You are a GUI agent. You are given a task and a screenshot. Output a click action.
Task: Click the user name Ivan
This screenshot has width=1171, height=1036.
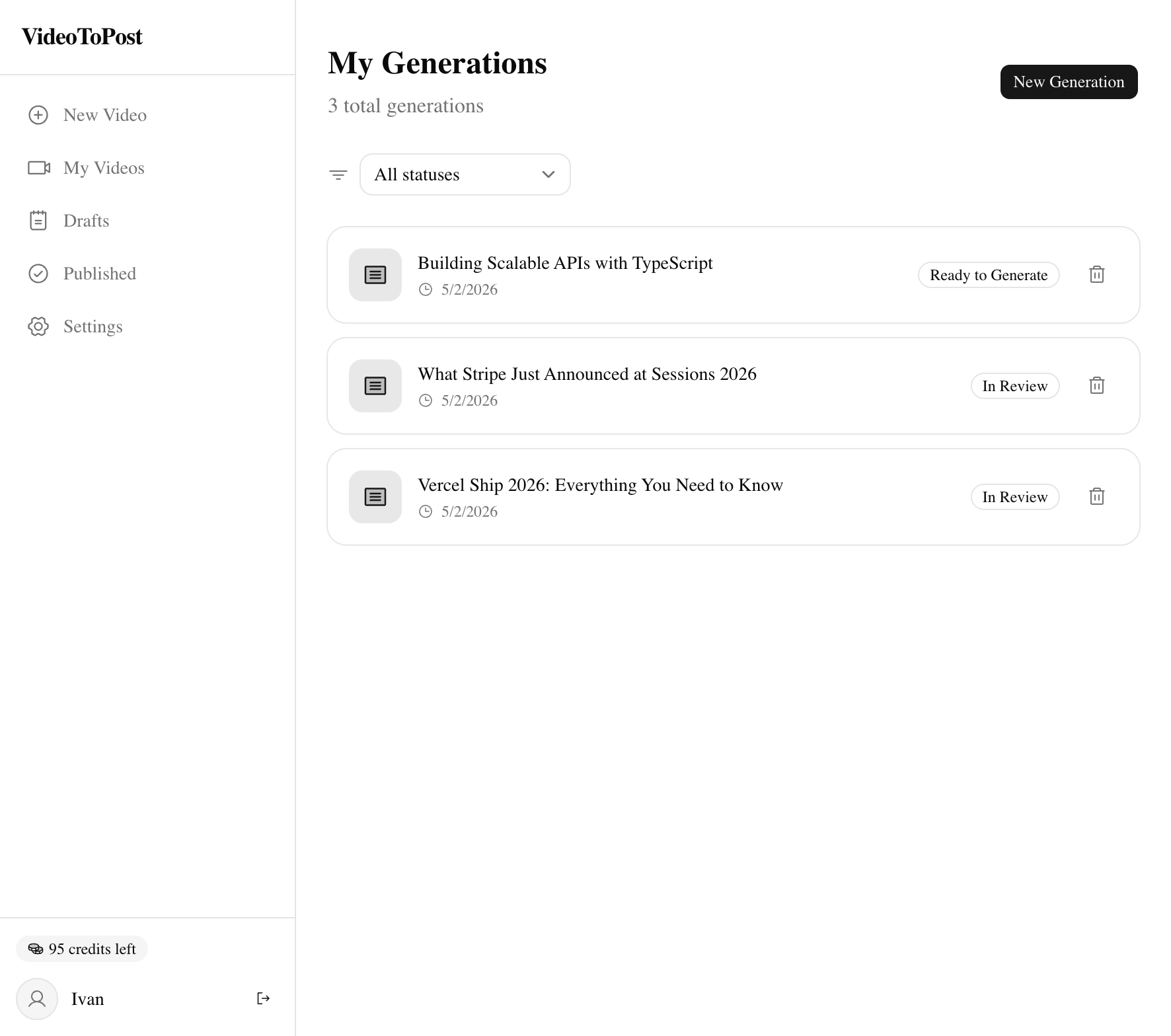pos(87,999)
